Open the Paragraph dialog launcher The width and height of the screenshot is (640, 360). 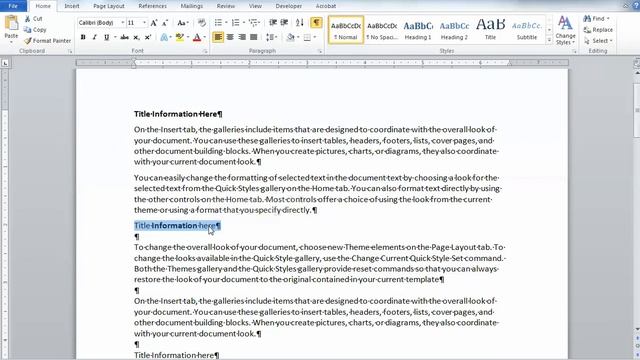(x=320, y=51)
